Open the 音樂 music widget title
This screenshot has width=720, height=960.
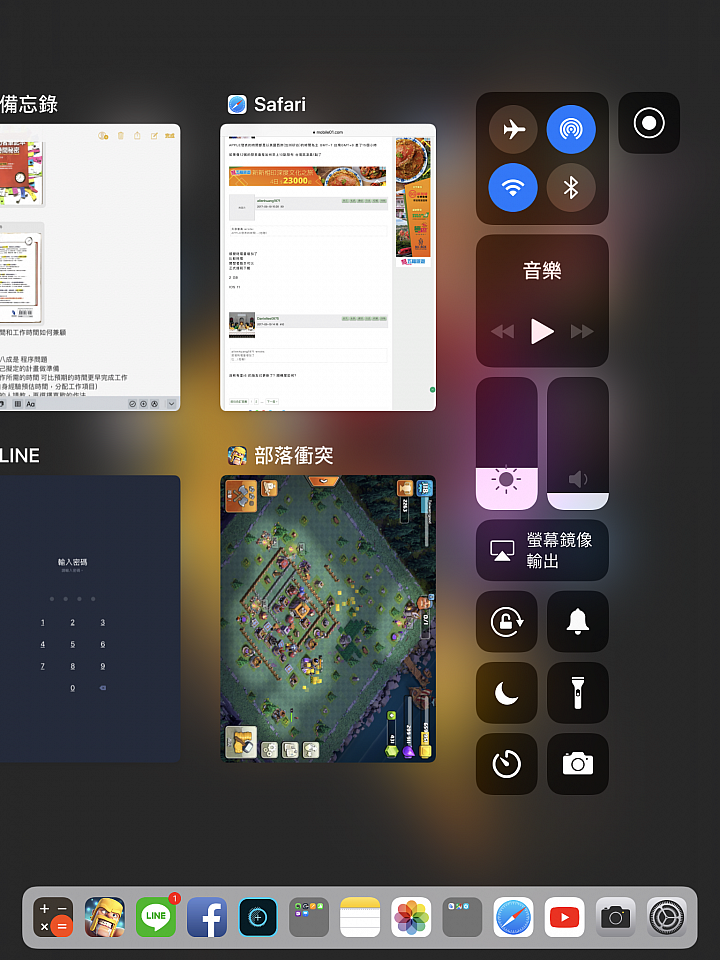(542, 270)
